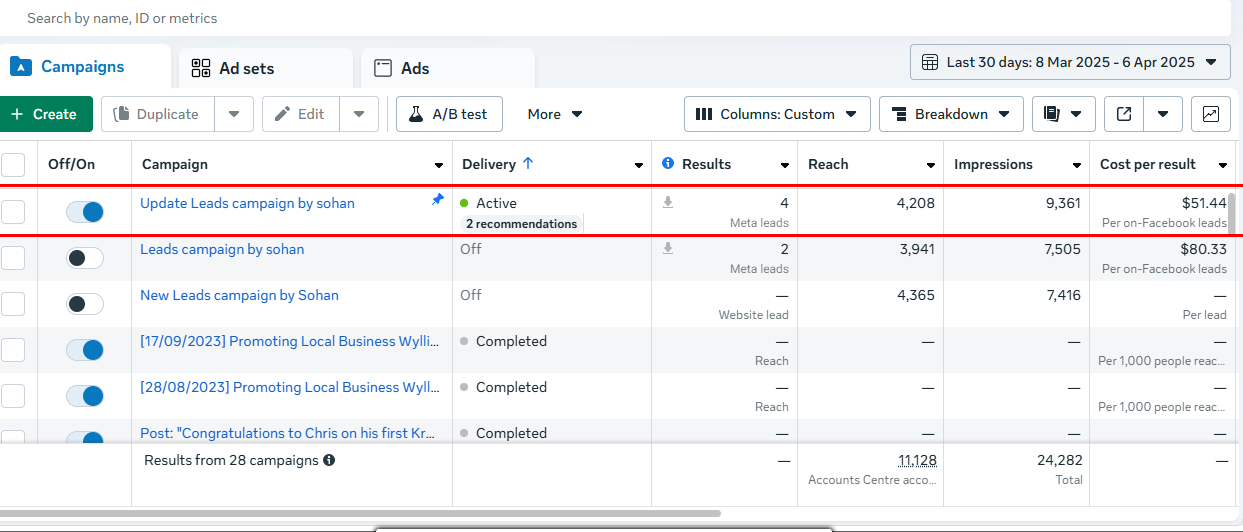1243x532 pixels.
Task: Tick the checkbox for Leads campaign by sohan
Action: [13, 258]
